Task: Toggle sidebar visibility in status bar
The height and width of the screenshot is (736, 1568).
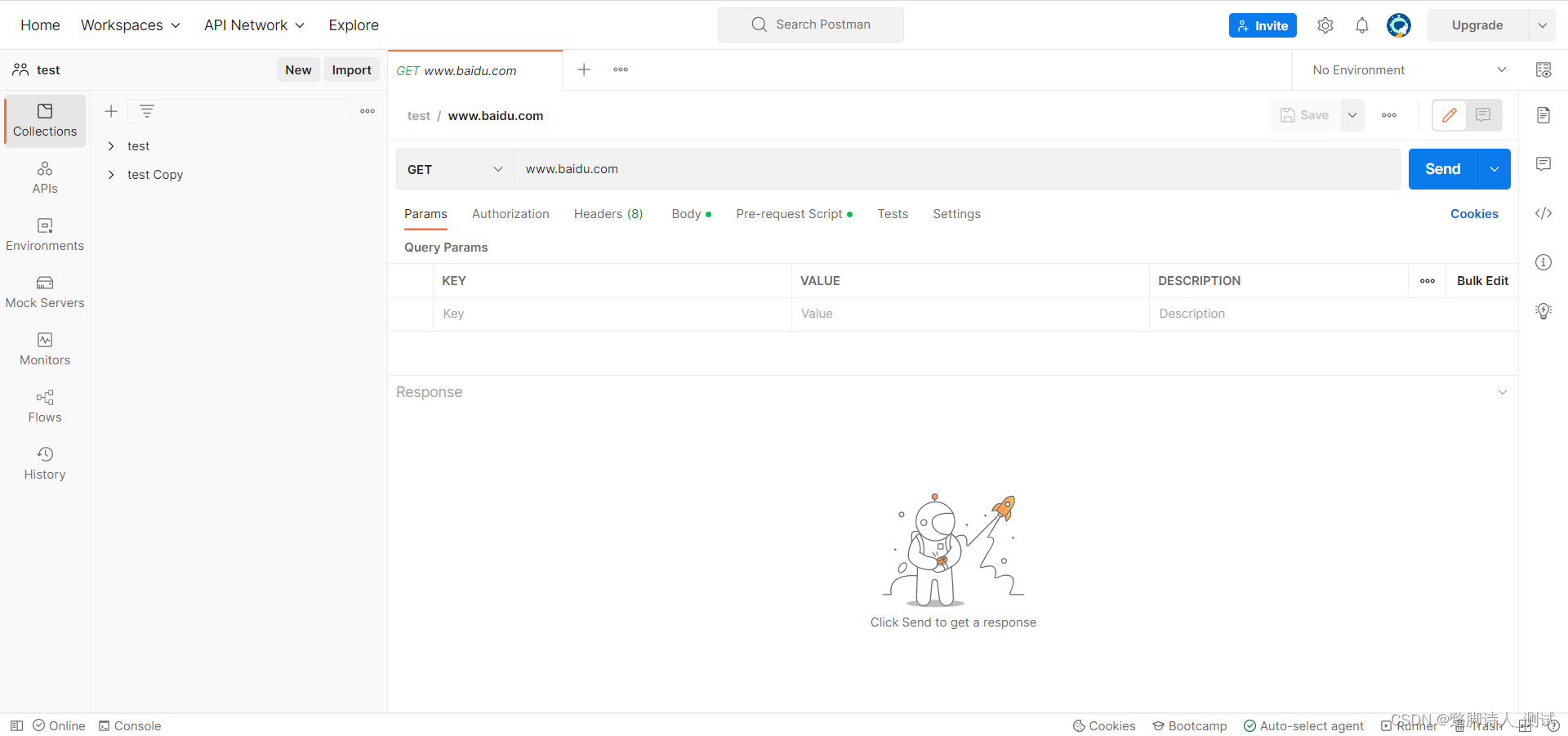Action: point(16,725)
